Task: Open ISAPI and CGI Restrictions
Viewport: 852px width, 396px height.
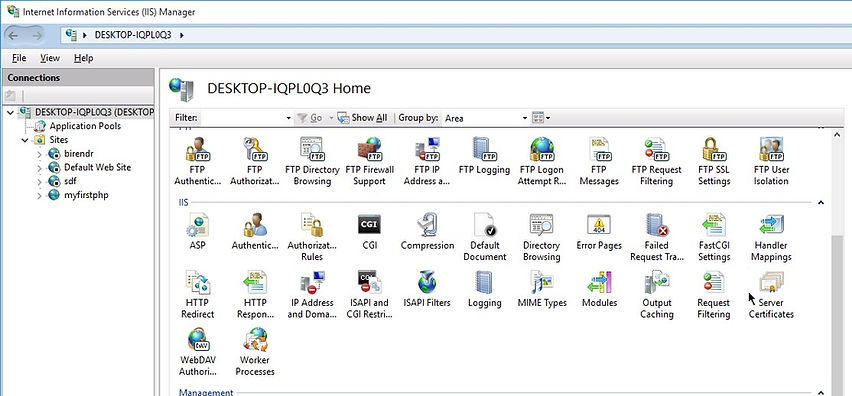Action: pyautogui.click(x=369, y=294)
